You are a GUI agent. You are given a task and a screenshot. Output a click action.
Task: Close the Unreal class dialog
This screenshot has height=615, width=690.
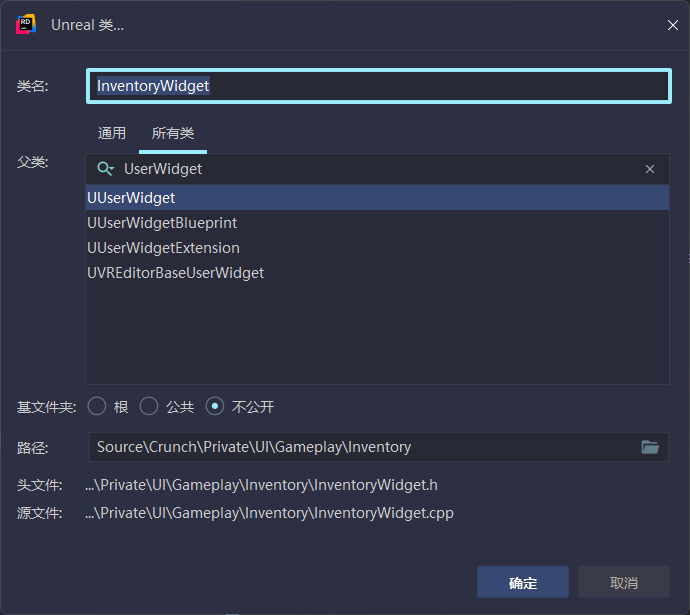[672, 25]
